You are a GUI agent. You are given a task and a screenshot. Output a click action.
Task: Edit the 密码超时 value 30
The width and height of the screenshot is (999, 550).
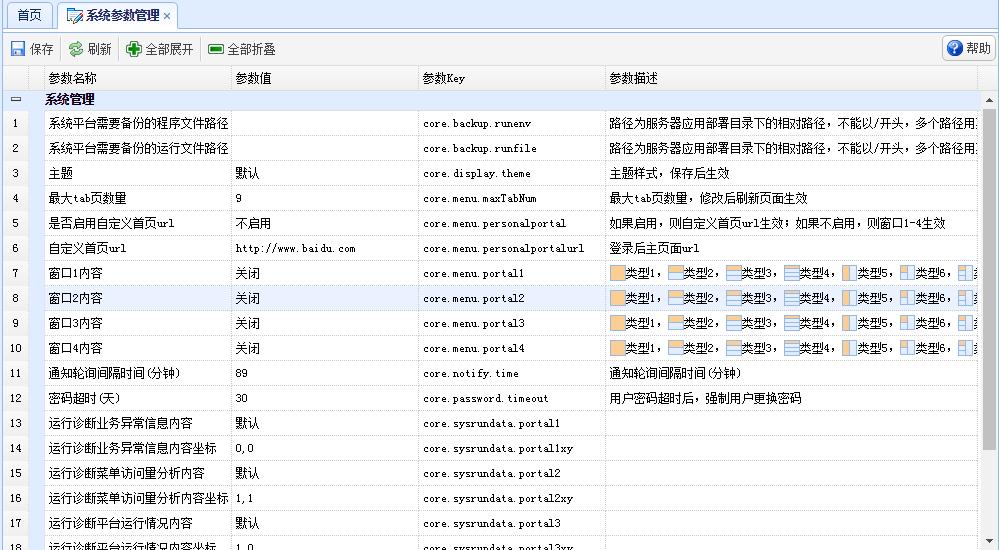click(325, 398)
